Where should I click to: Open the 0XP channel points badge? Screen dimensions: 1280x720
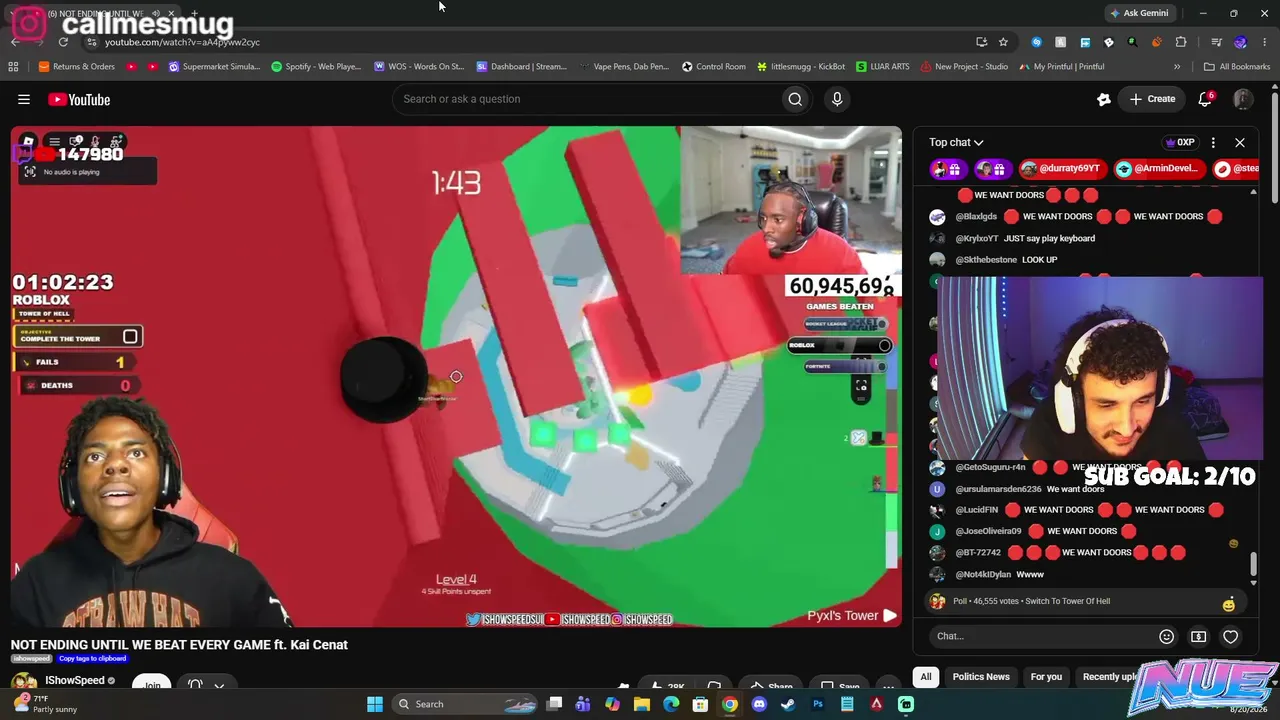(x=1180, y=142)
